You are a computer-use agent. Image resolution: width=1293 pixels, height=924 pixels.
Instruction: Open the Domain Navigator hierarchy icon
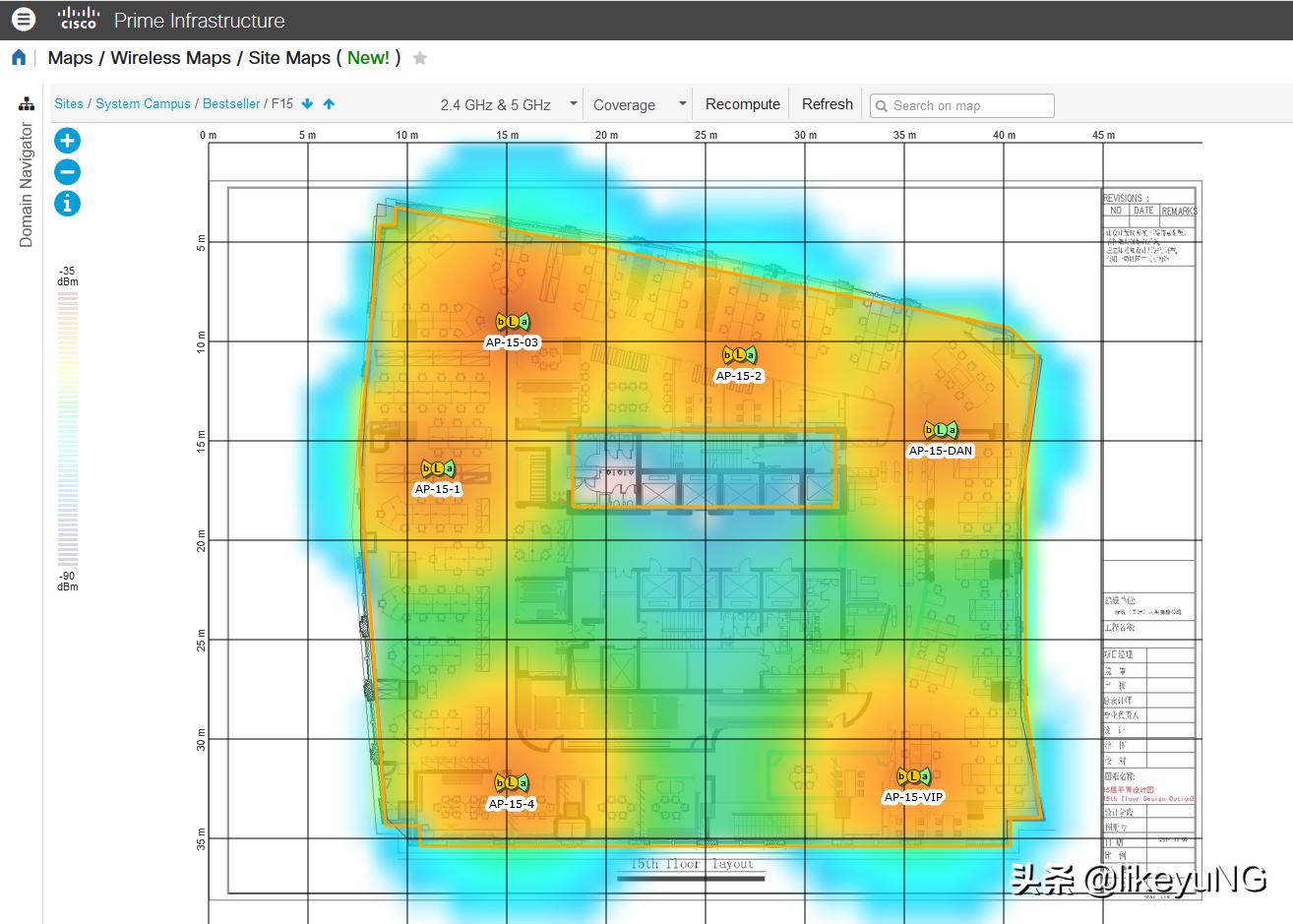[27, 103]
